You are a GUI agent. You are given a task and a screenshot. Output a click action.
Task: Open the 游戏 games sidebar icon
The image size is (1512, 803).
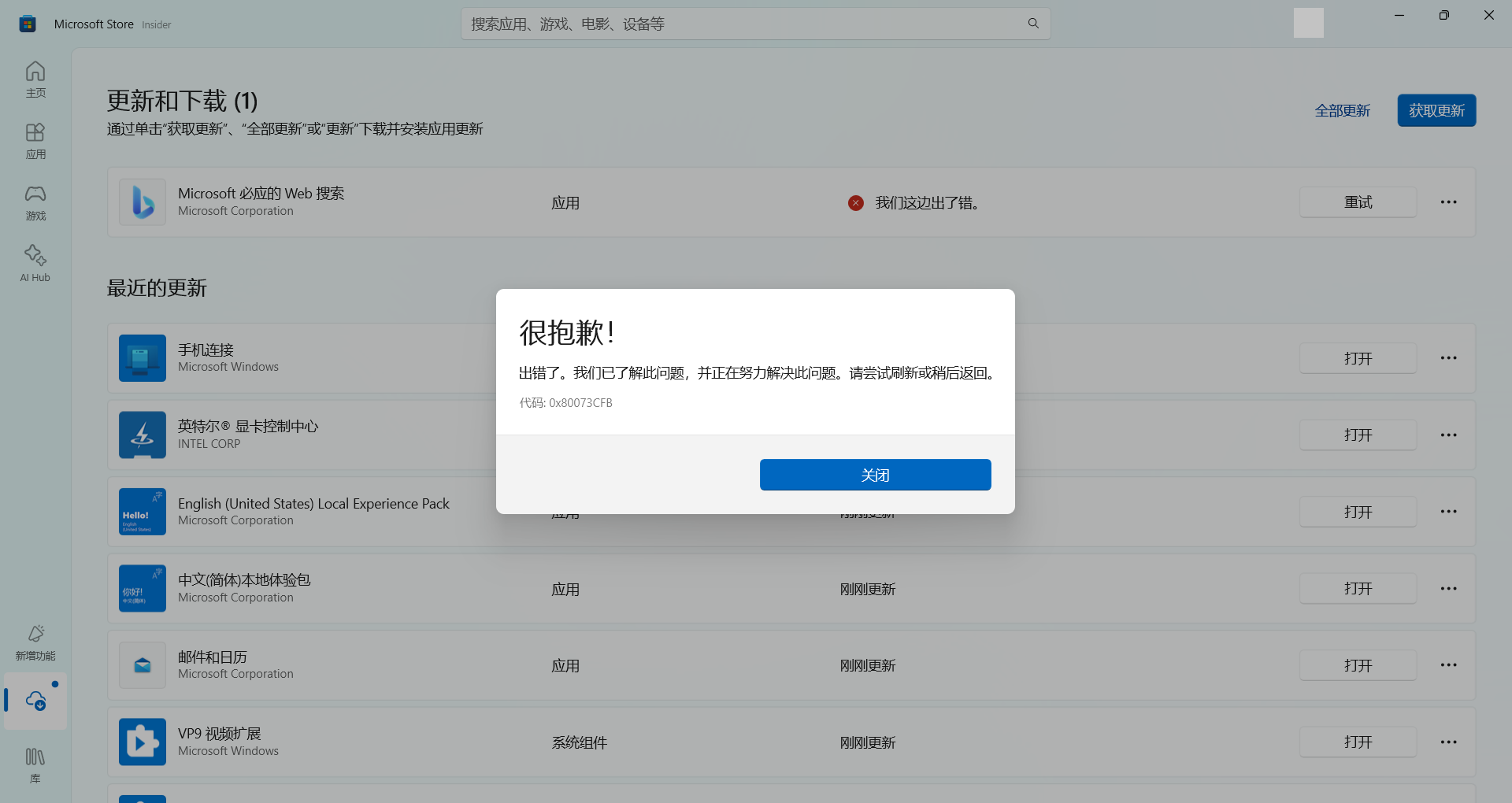[35, 202]
